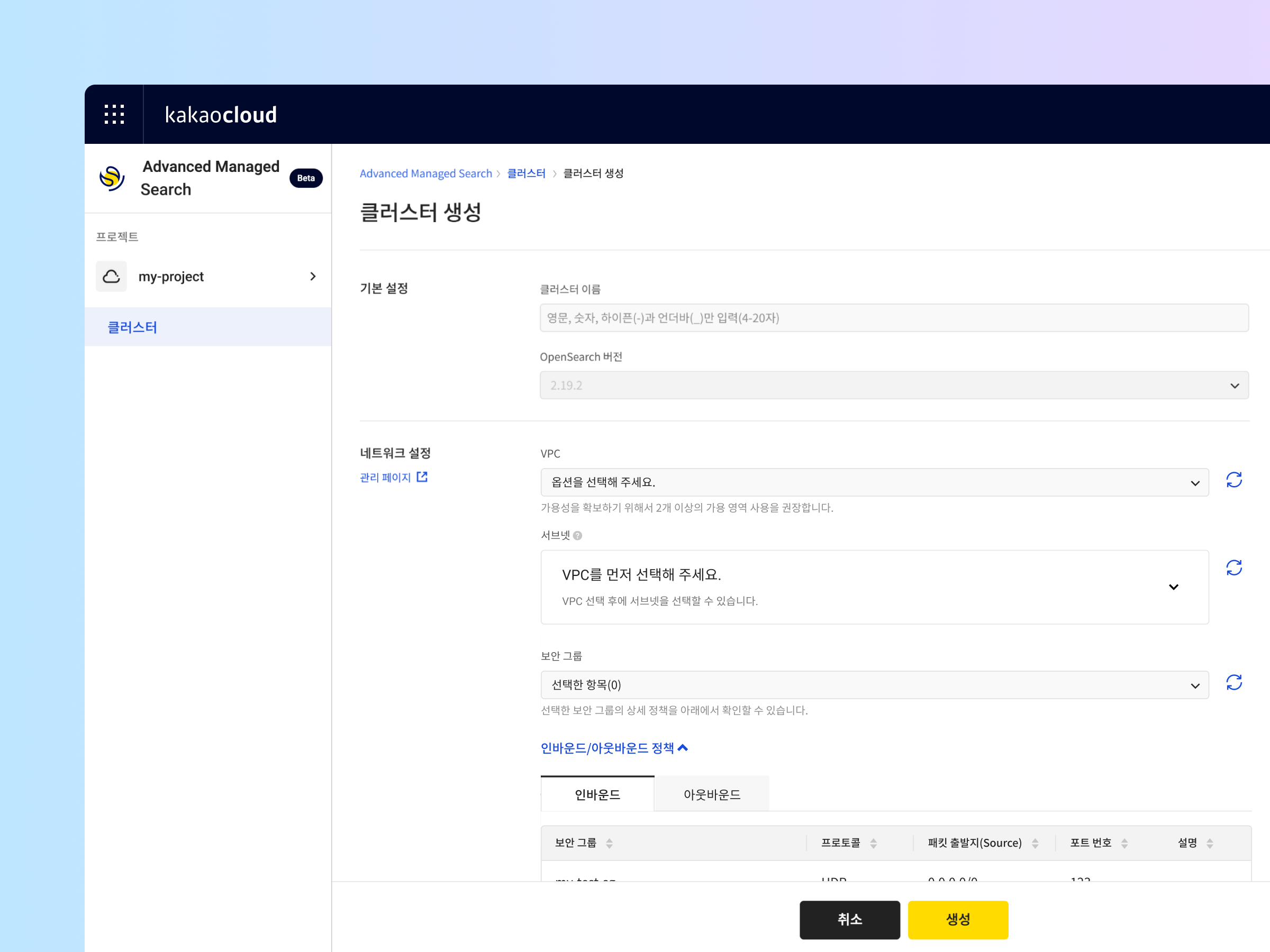Viewport: 1270px width, 952px height.
Task: Open the app launcher grid menu
Action: [114, 114]
